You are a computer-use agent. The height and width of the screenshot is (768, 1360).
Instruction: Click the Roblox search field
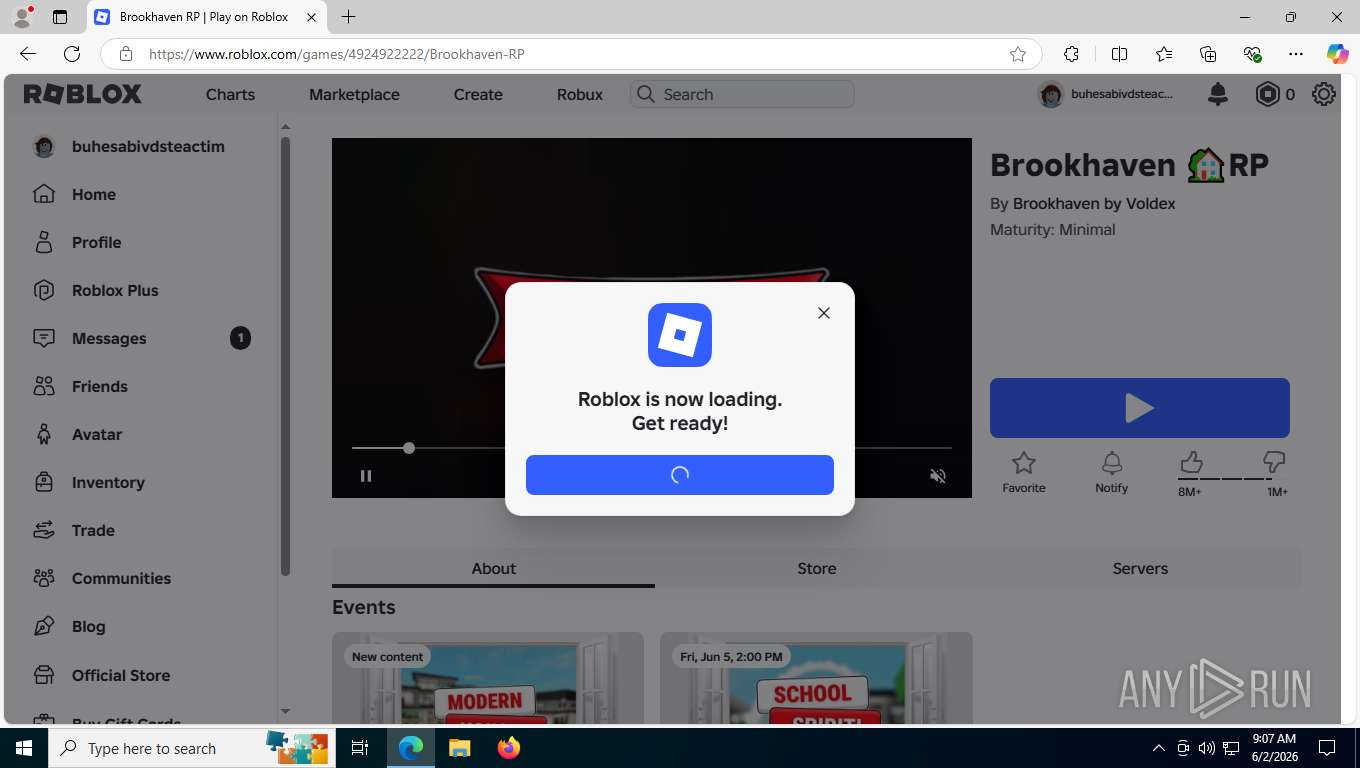pyautogui.click(x=742, y=94)
